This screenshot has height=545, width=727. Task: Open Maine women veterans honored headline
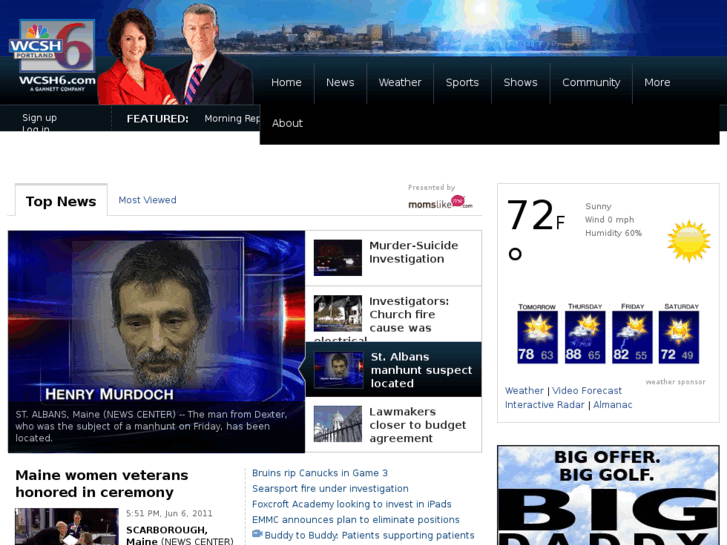(102, 484)
